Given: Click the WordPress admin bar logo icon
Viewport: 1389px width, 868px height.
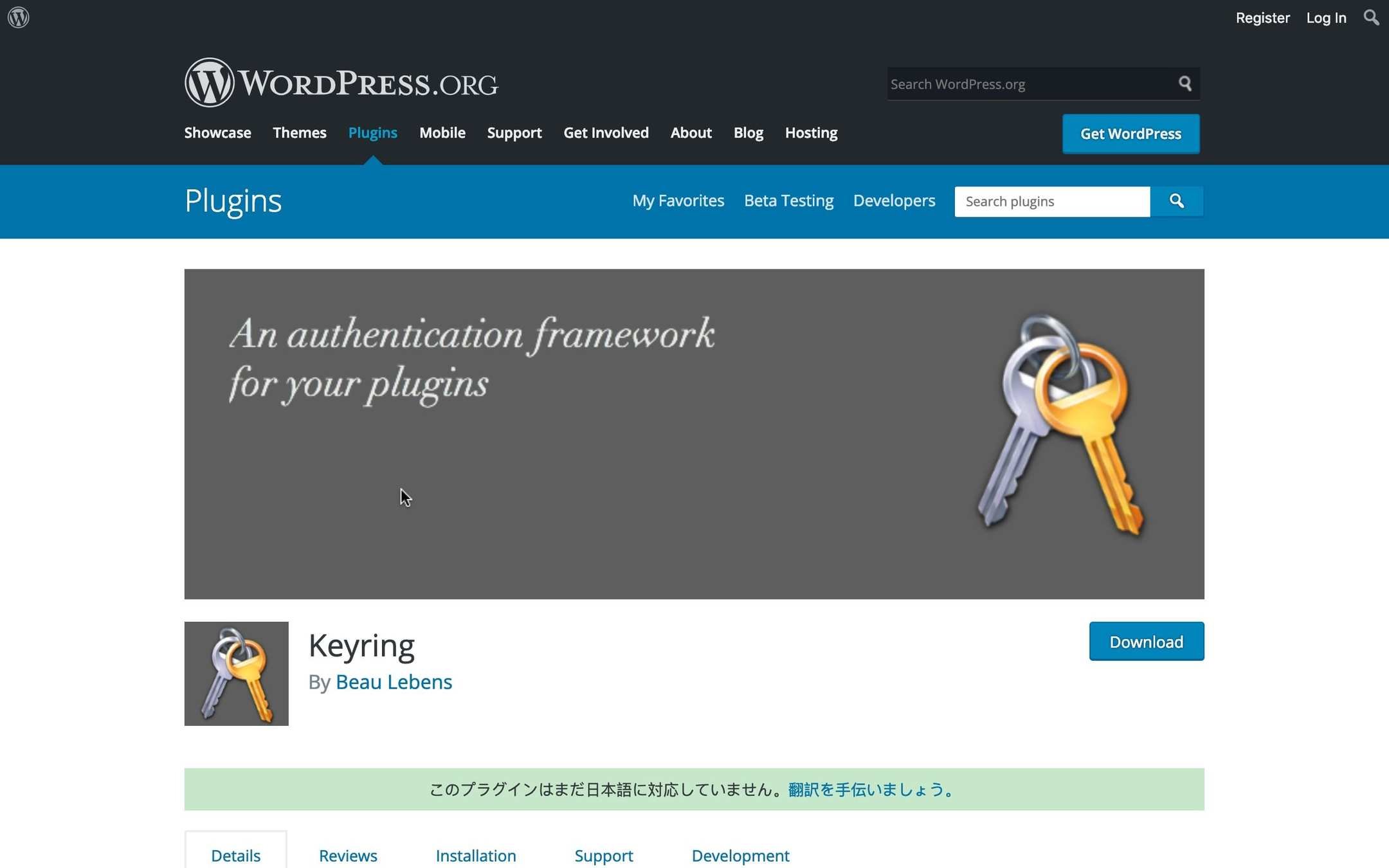Looking at the screenshot, I should pos(19,17).
